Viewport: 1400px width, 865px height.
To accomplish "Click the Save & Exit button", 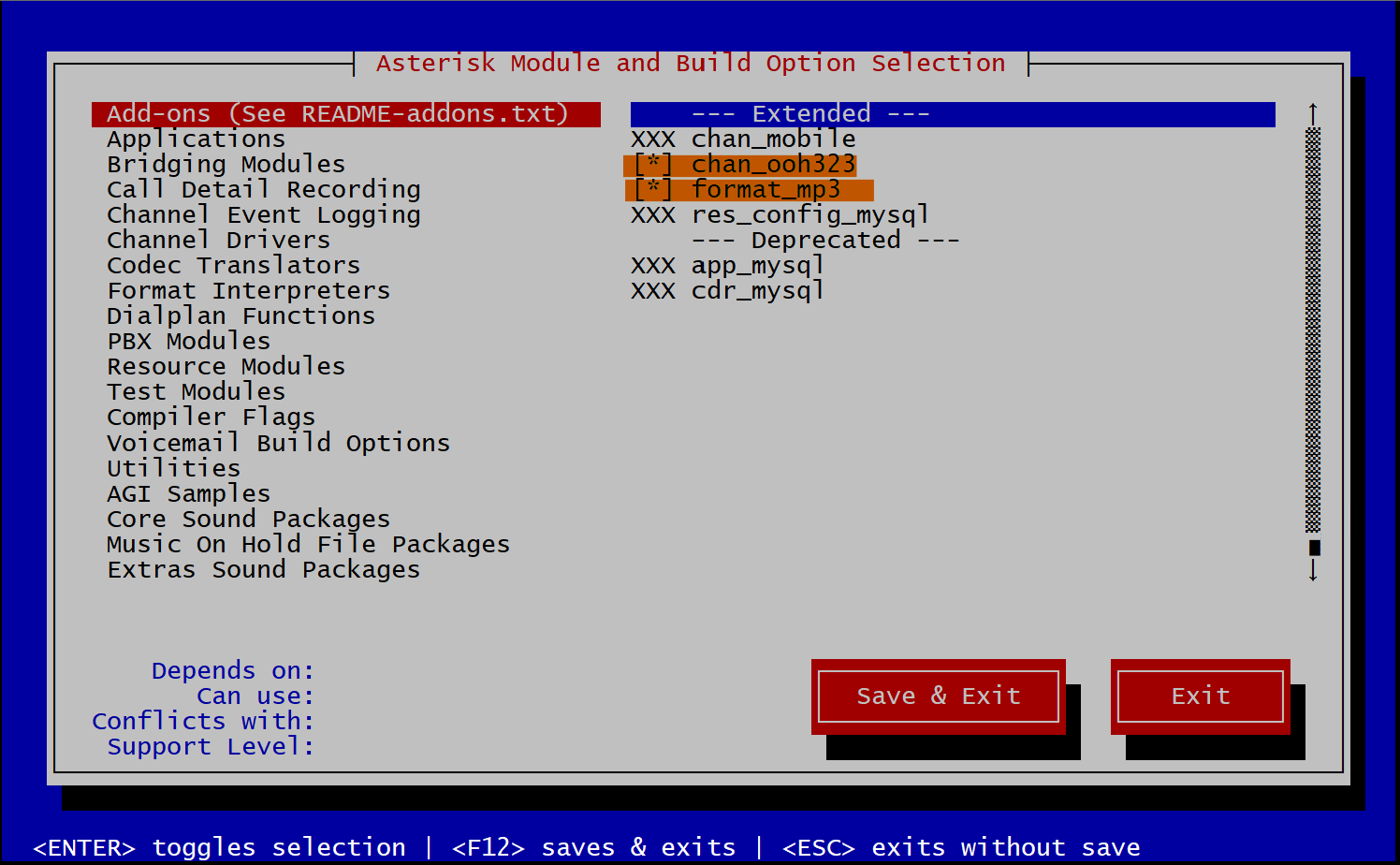I will [938, 696].
